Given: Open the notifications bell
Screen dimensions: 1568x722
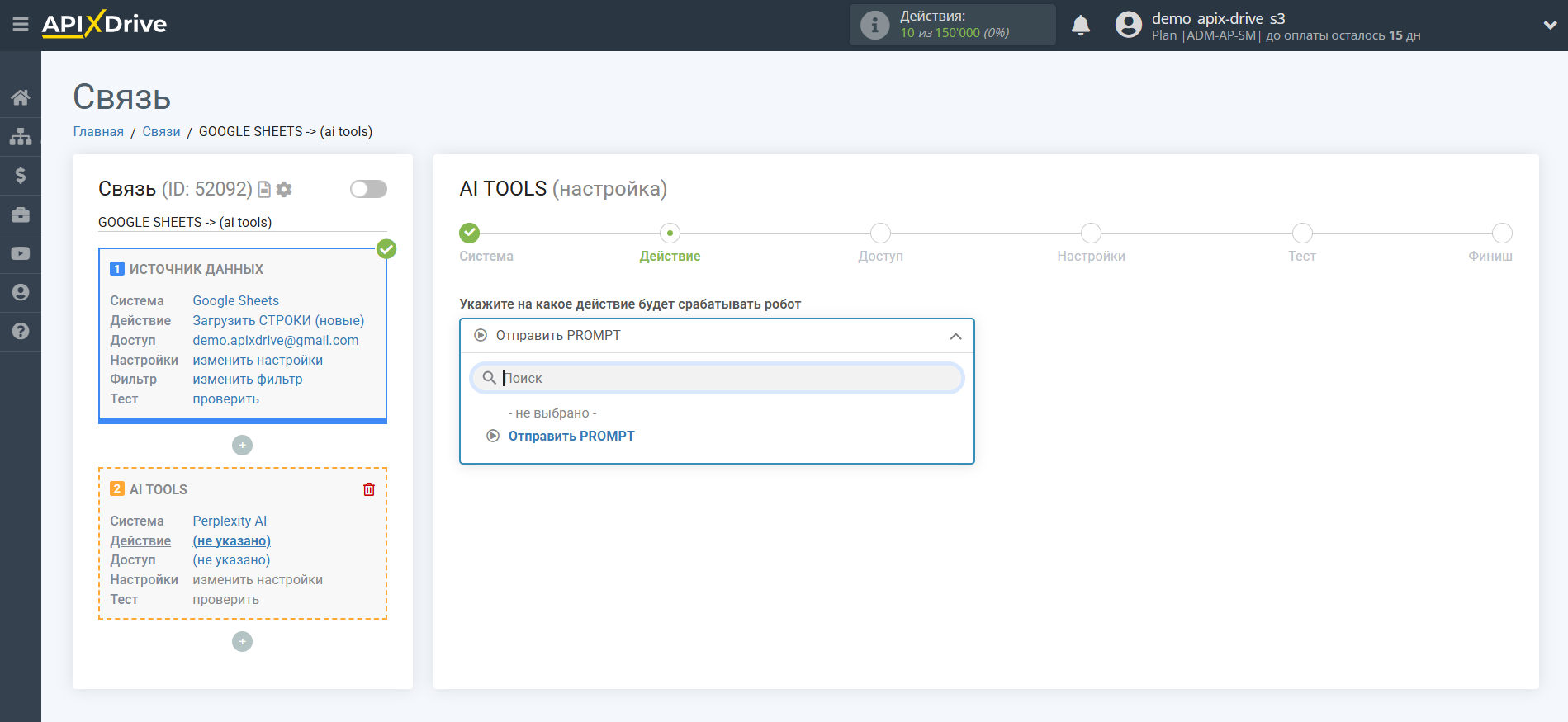Looking at the screenshot, I should 1081,26.
